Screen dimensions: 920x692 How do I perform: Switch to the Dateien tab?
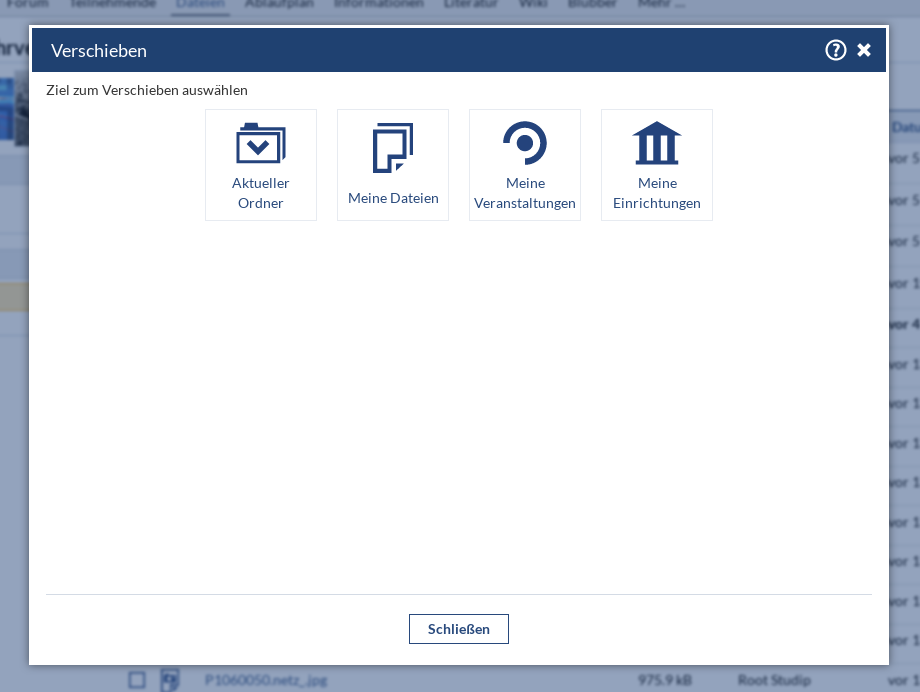tap(200, 4)
